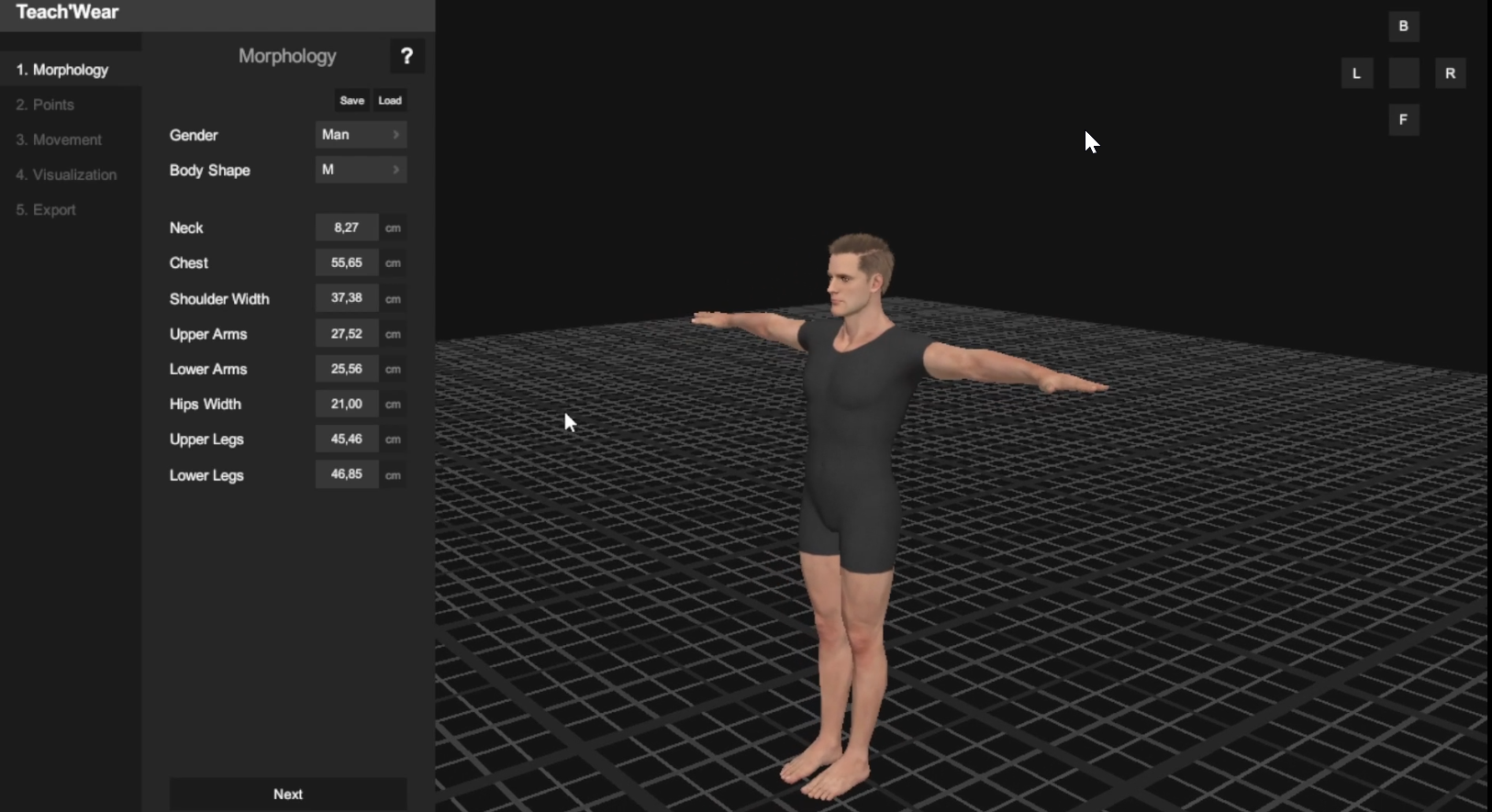Click the Teach'Wear title
Viewport: 1492px width, 812px height.
tap(68, 13)
